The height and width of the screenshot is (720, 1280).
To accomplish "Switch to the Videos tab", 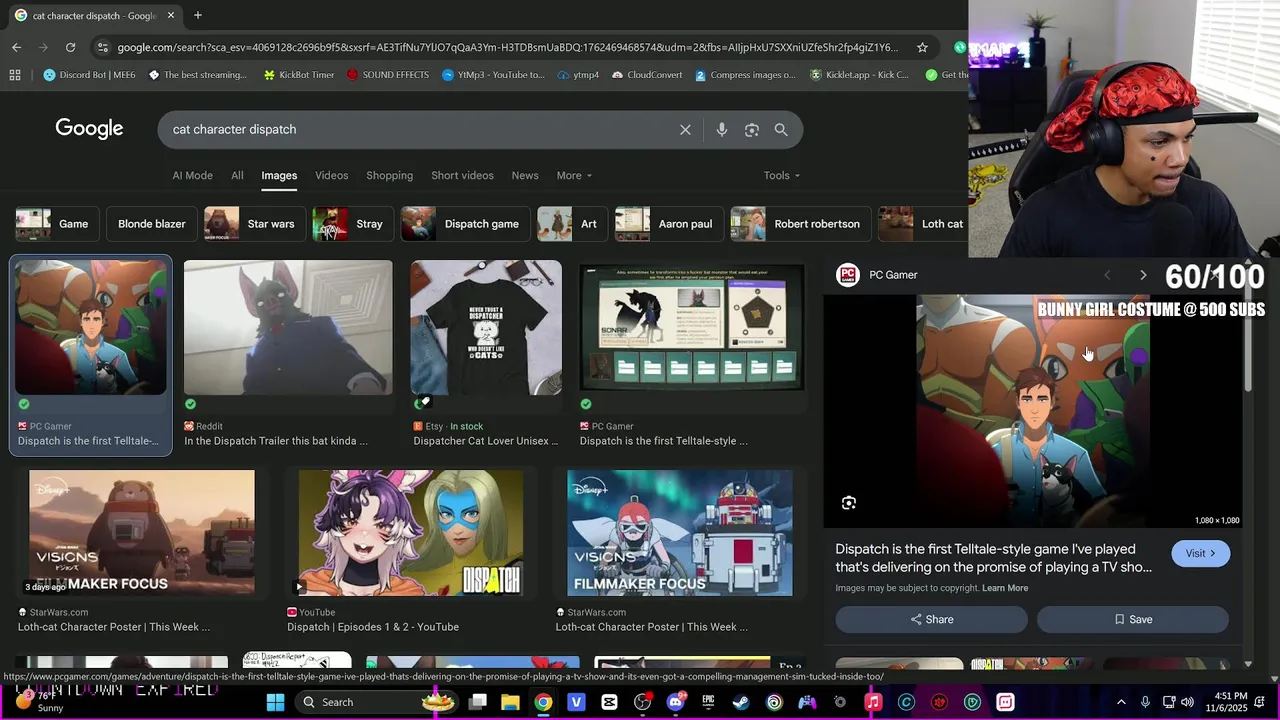I will 331,176.
